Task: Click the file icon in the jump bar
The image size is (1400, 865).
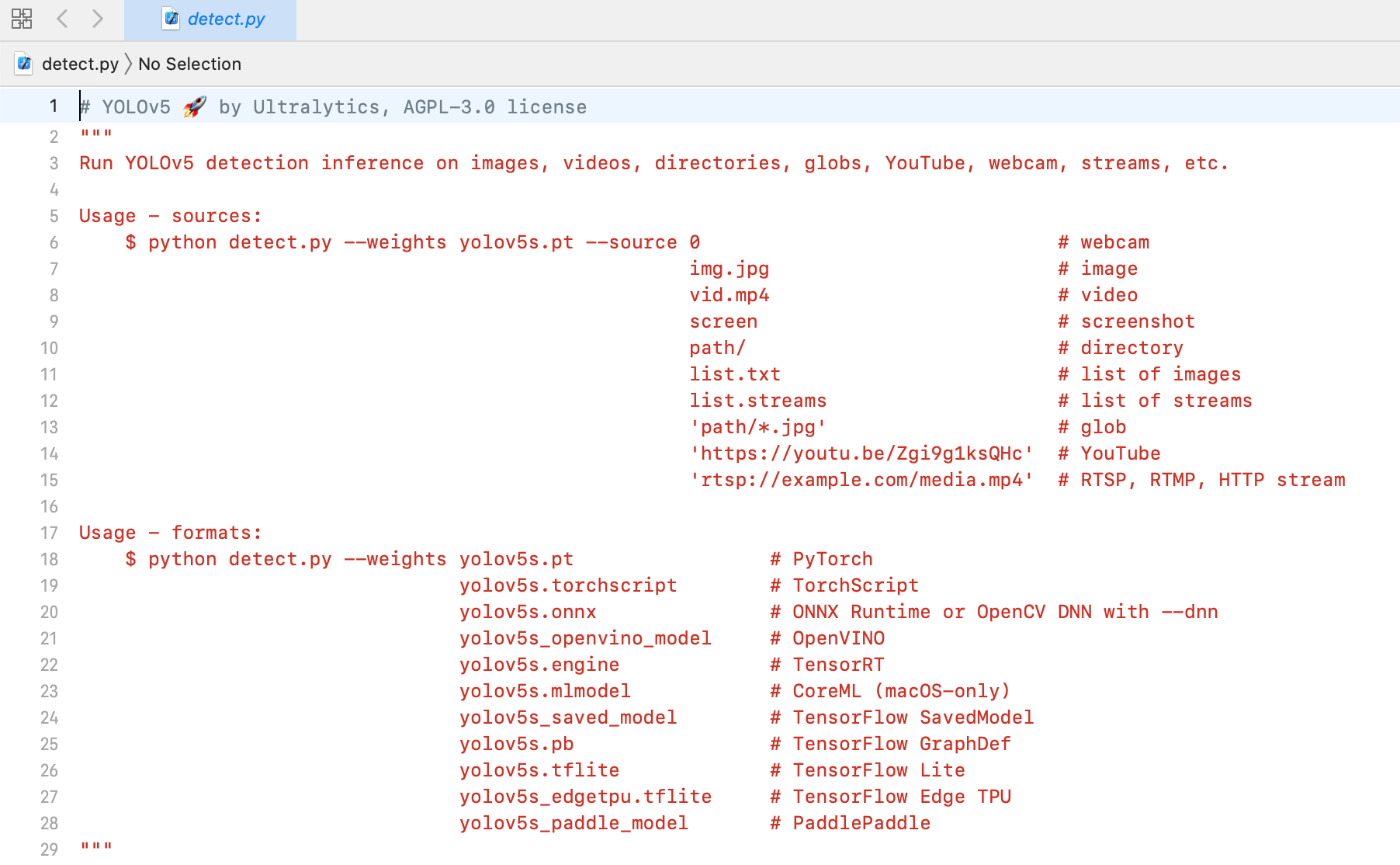Action: click(24, 64)
